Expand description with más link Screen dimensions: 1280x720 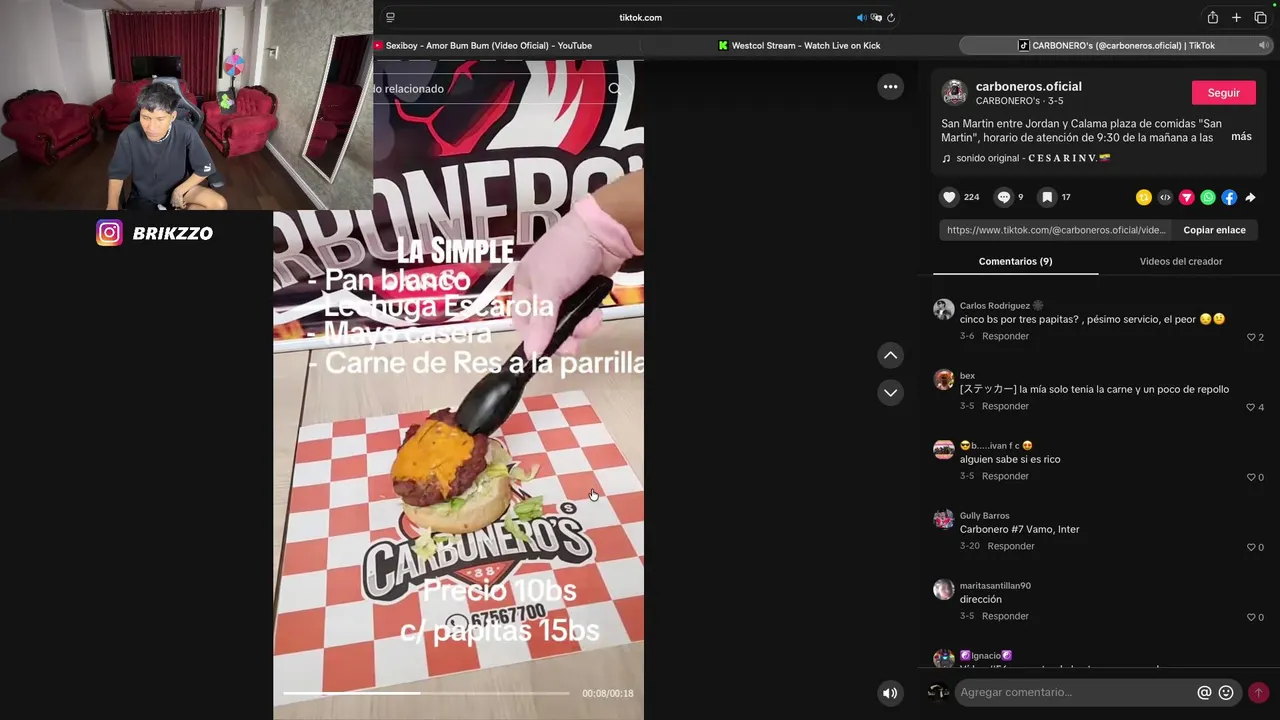click(1241, 137)
